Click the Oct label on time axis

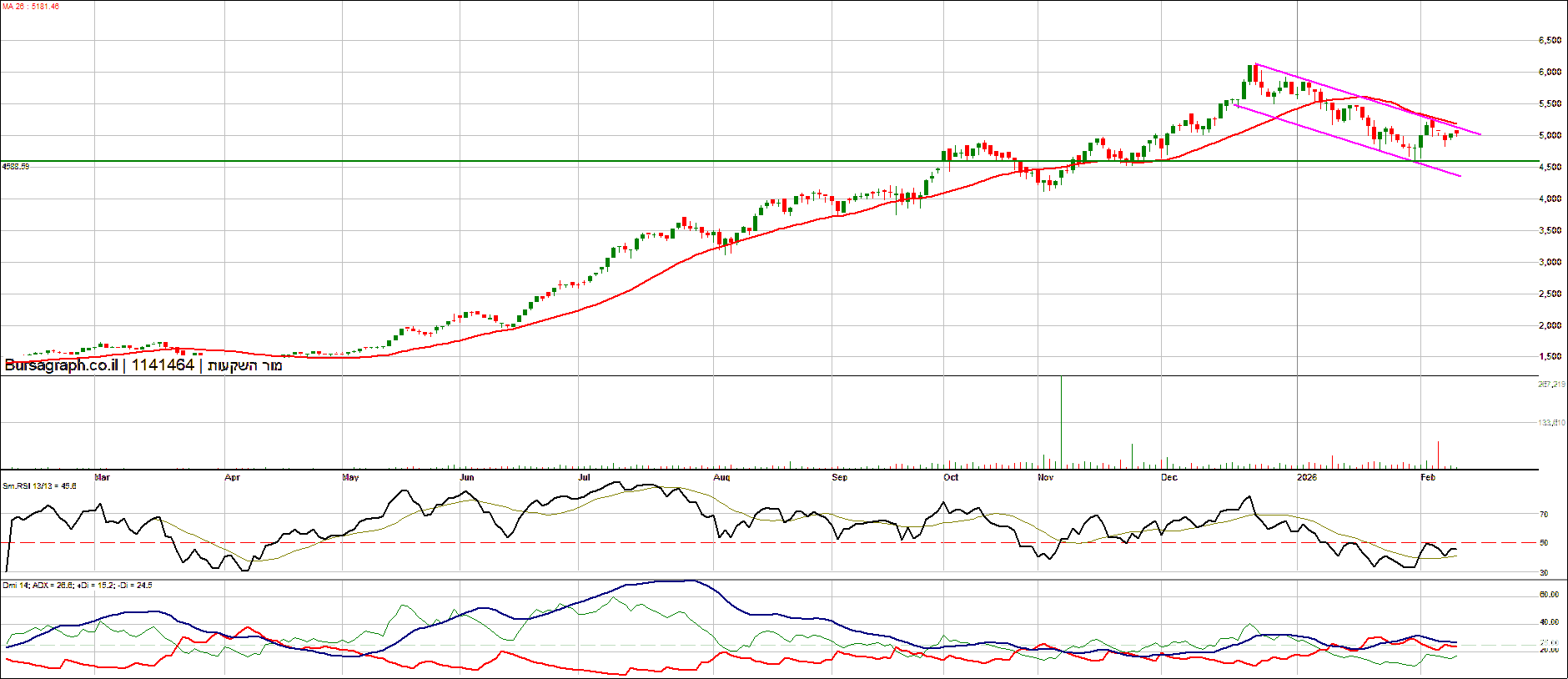951,477
